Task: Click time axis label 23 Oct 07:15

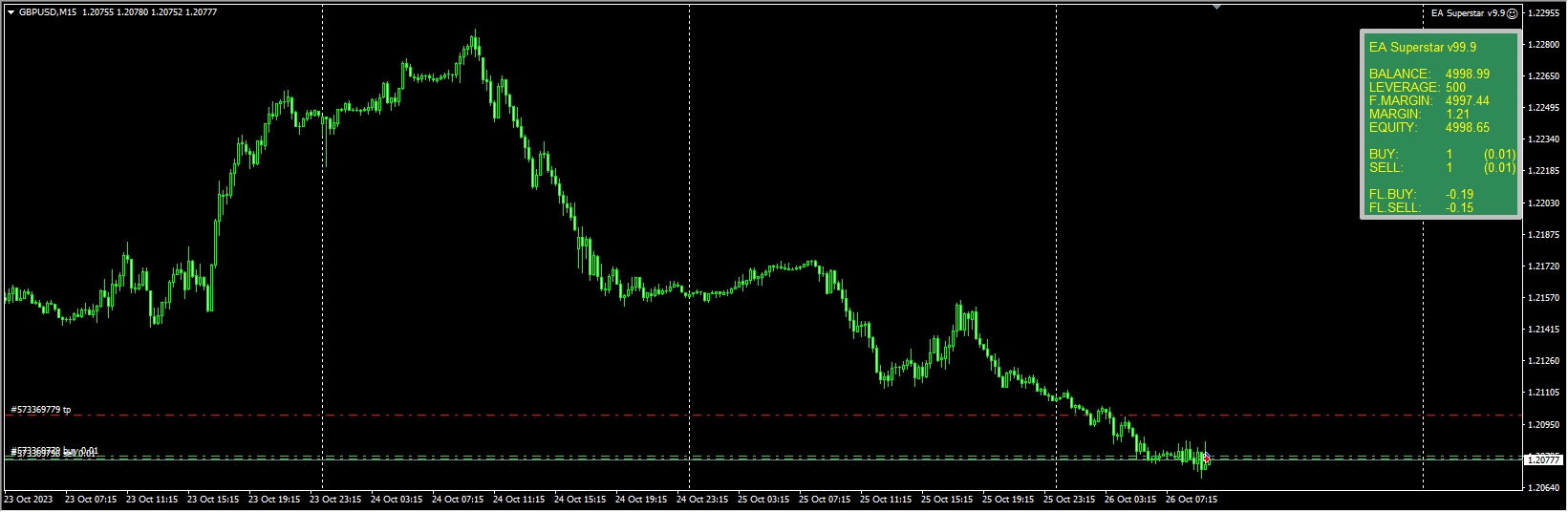Action: 91,500
